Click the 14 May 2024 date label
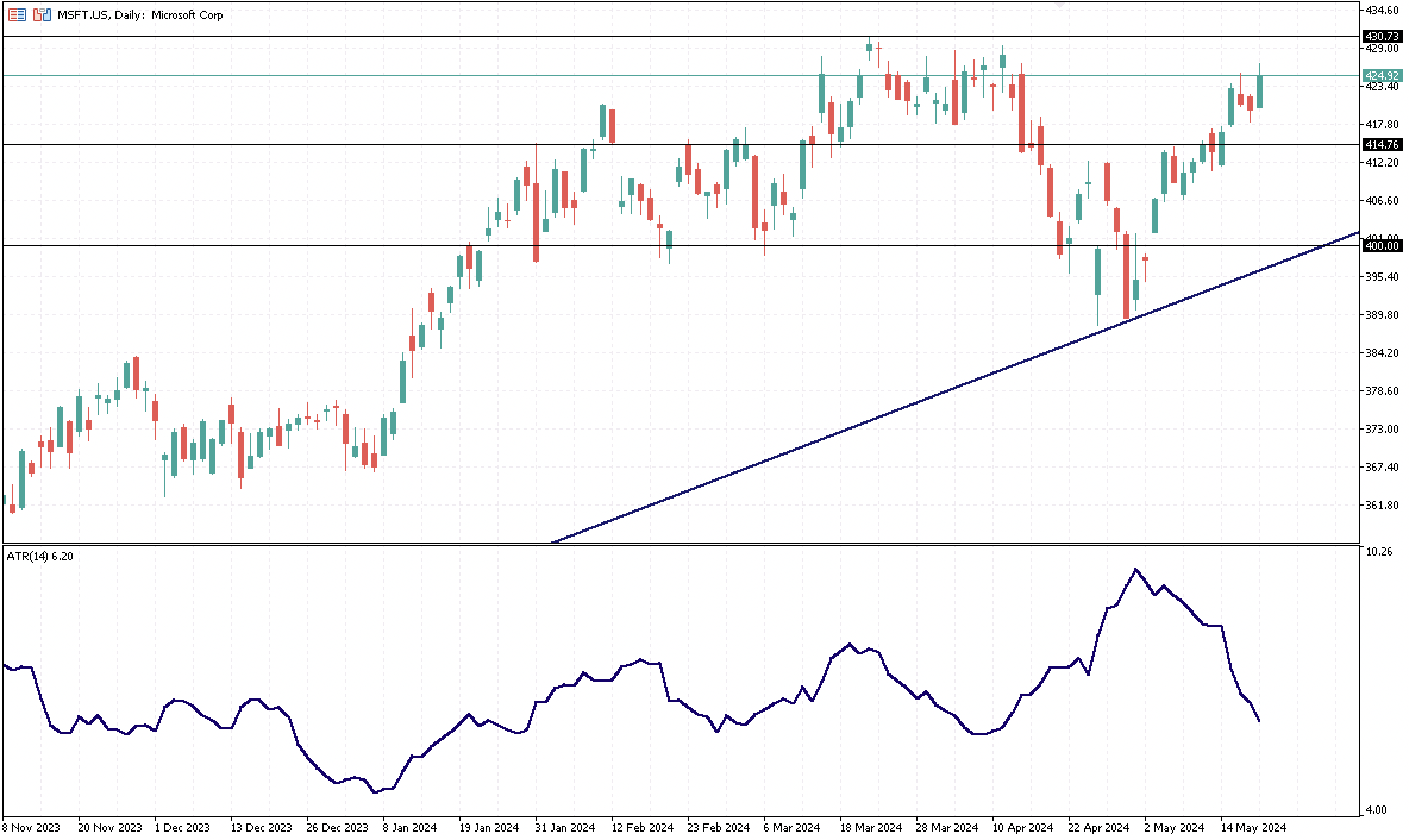The width and height of the screenshot is (1409, 840). point(1253,828)
